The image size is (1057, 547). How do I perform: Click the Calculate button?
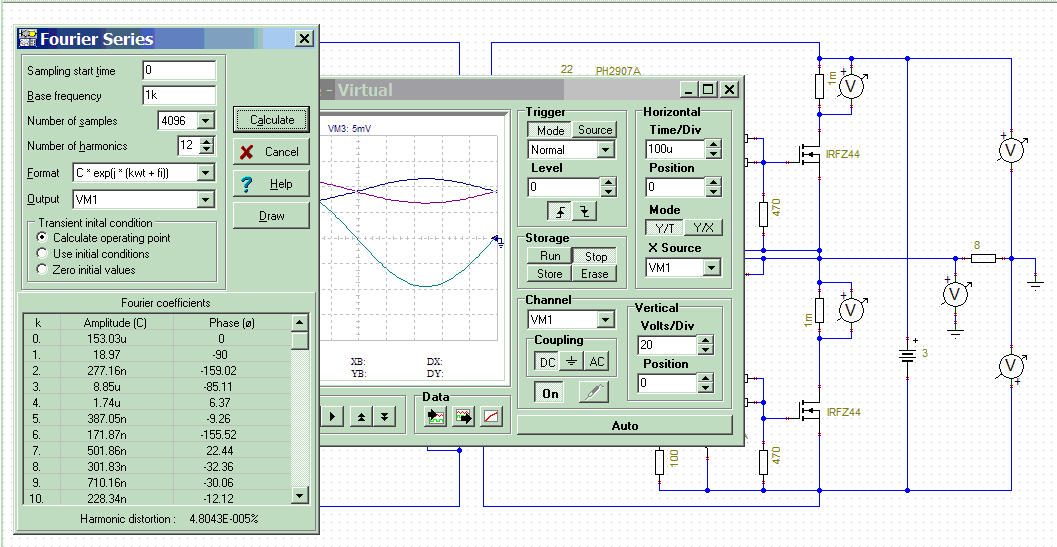coord(272,119)
